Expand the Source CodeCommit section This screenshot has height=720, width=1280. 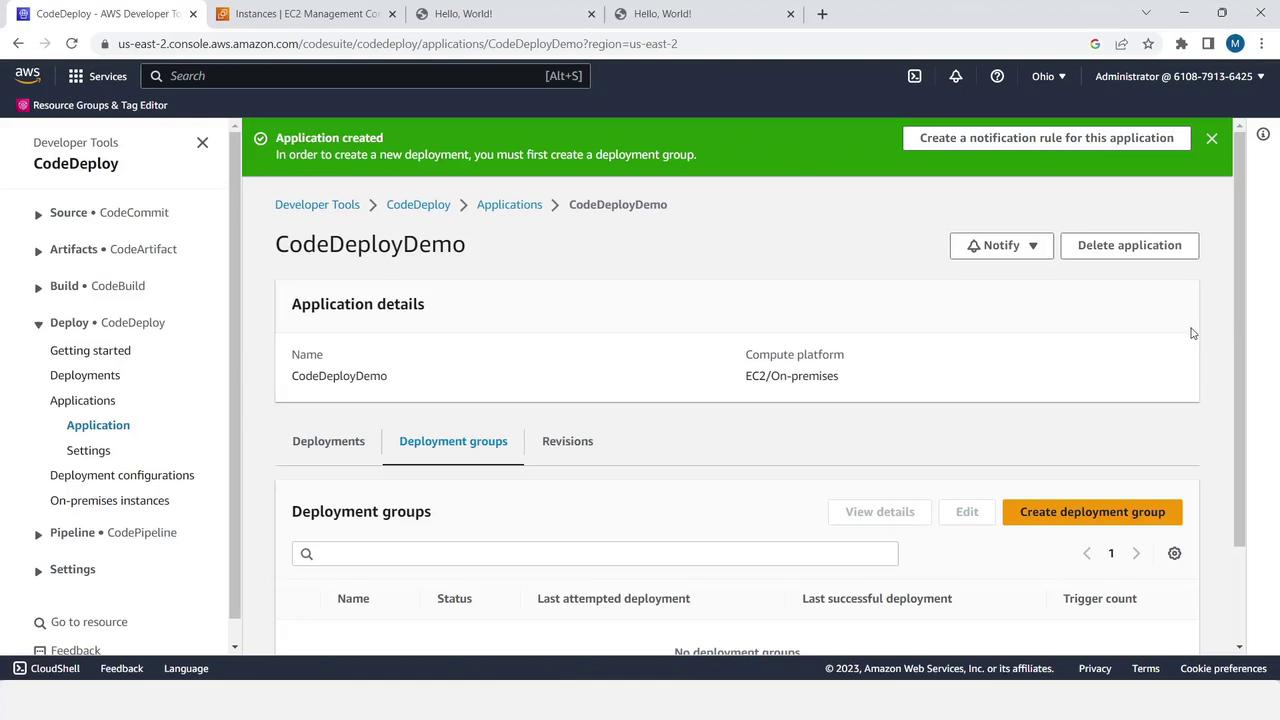point(38,214)
